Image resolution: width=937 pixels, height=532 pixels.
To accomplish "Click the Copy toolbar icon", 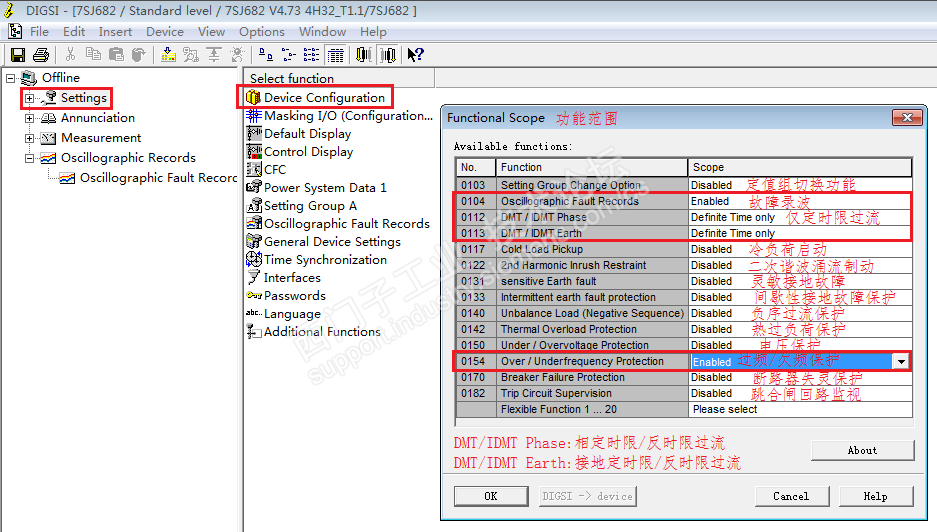I will (93, 55).
